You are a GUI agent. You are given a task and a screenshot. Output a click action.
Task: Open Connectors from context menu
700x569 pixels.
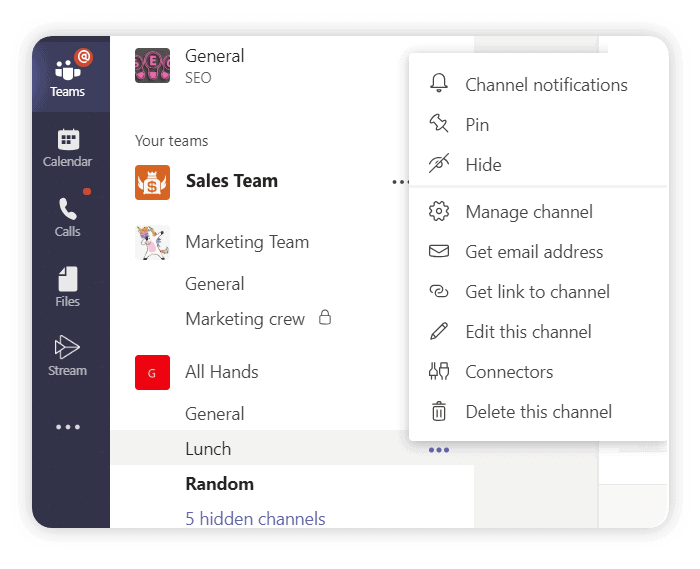[538, 372]
